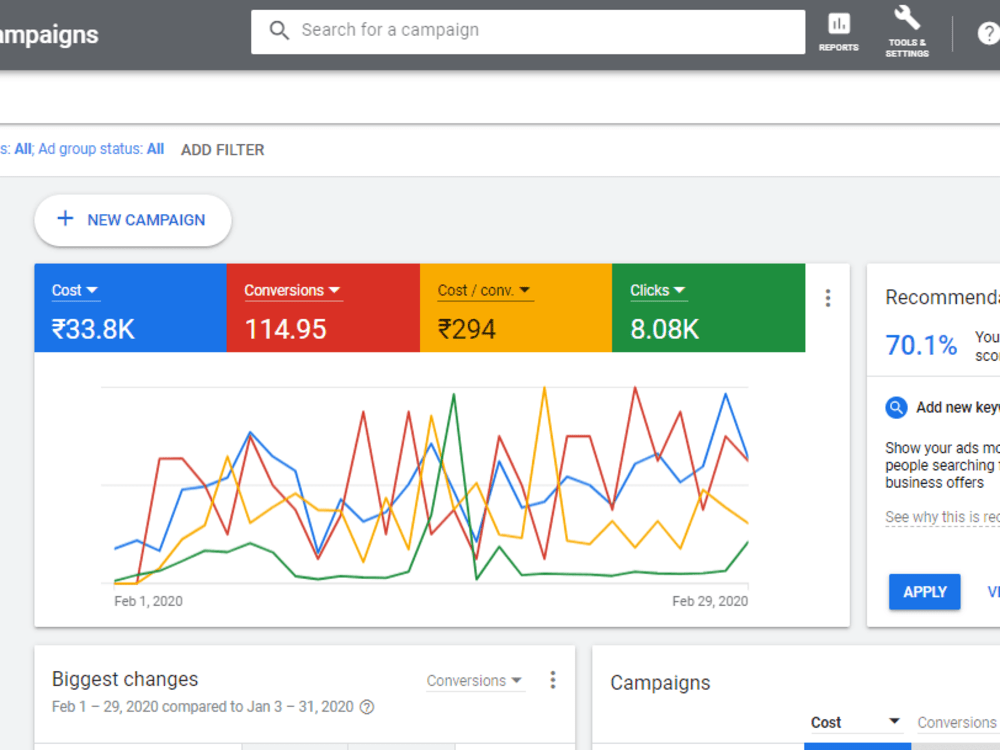Click the search magnifier icon
This screenshot has width=1000, height=750.
[x=279, y=30]
